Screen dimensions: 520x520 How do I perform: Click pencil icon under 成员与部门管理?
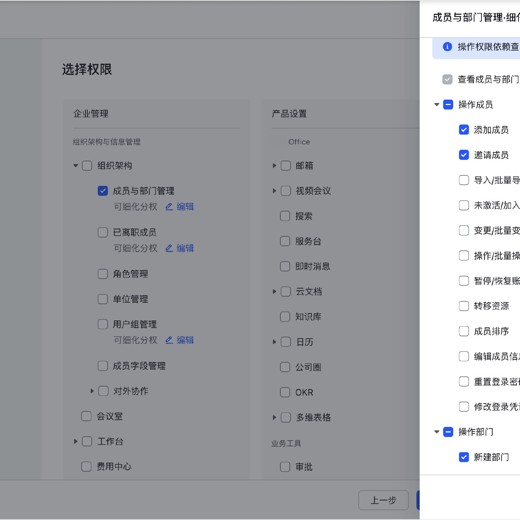169,207
